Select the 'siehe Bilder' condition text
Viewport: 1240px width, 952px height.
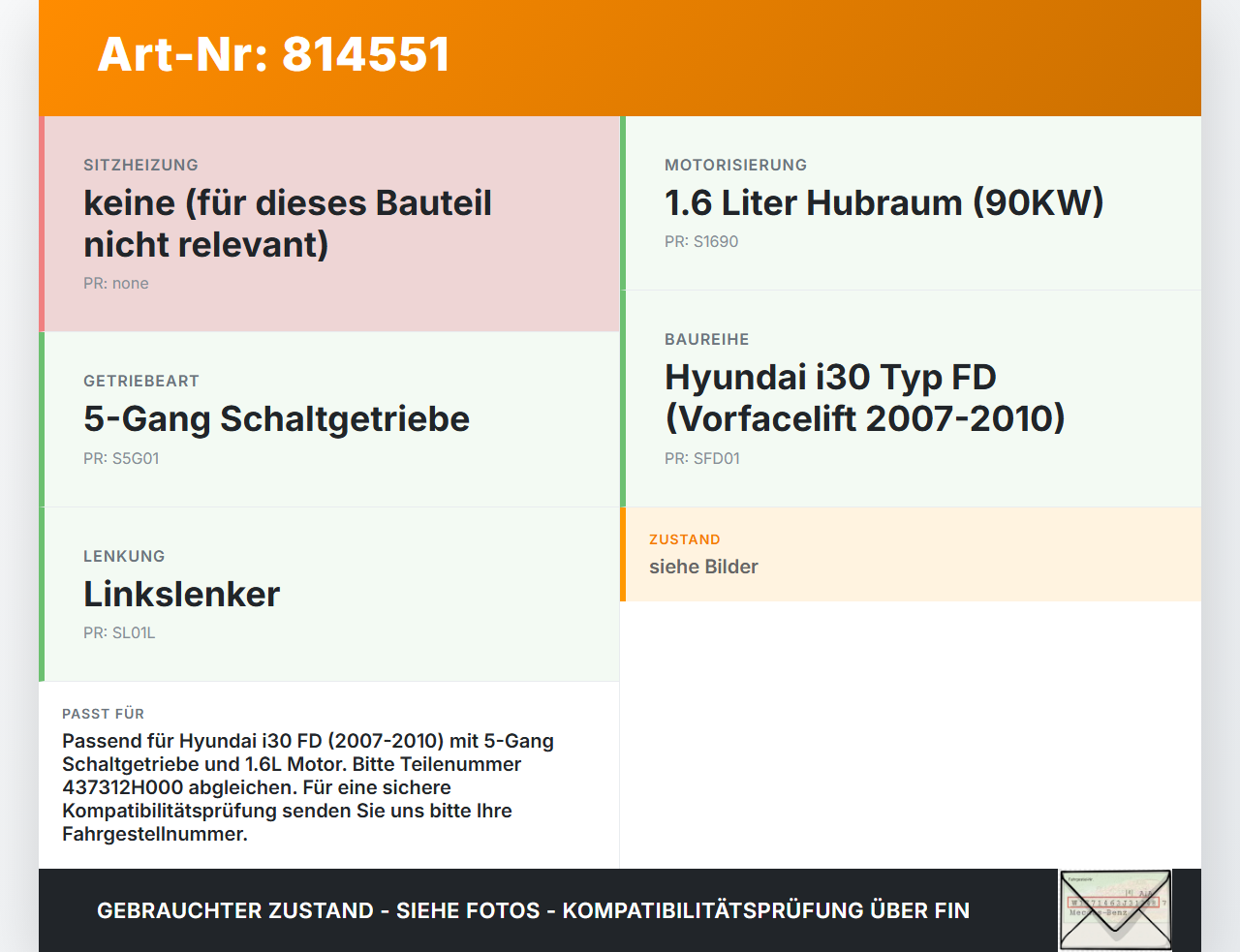point(703,567)
